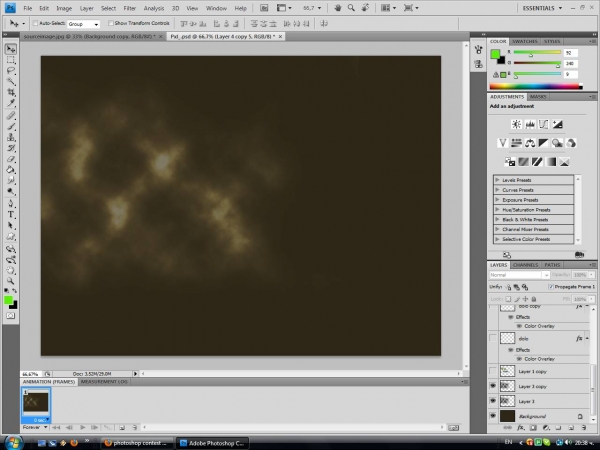Add a Levels adjustment
Screen dimensions: 600x450
pos(530,124)
